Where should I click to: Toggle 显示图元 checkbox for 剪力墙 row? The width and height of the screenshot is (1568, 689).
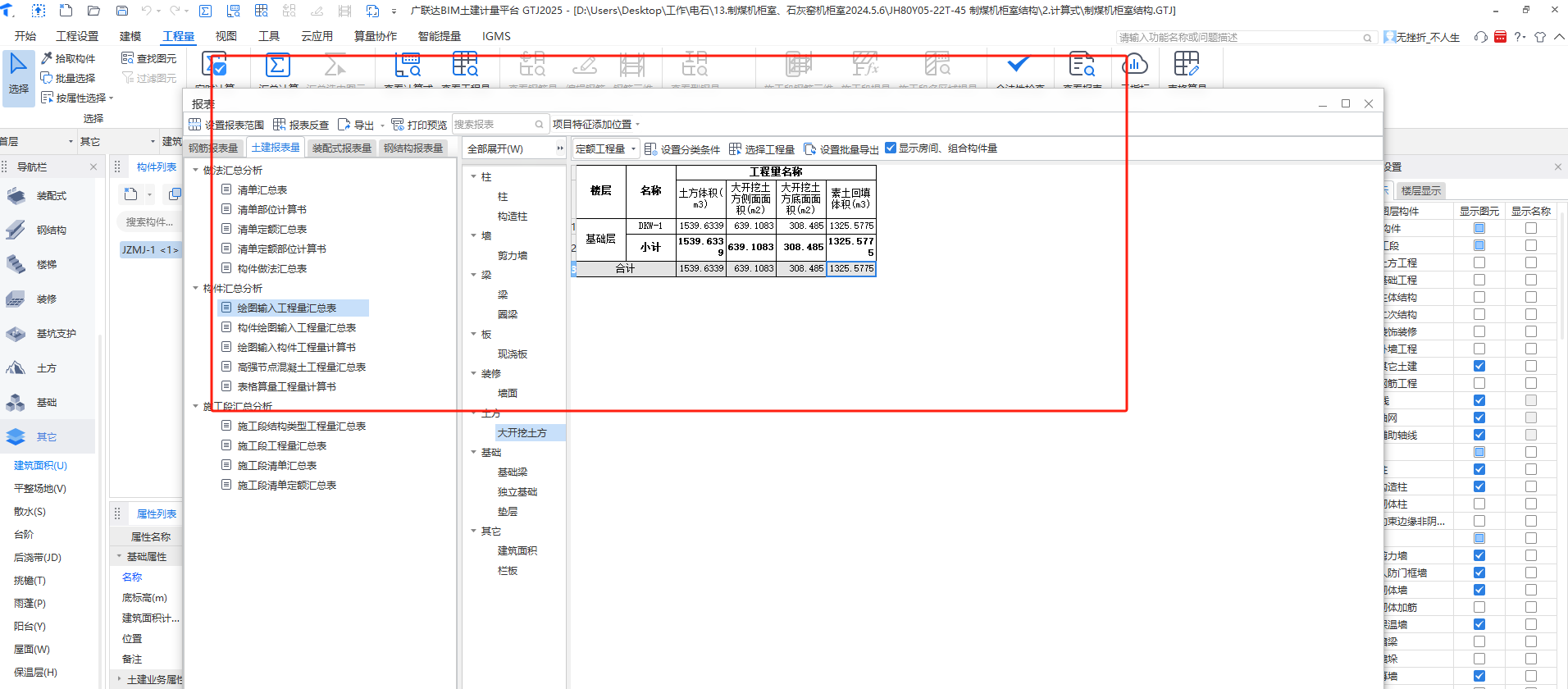[1479, 555]
